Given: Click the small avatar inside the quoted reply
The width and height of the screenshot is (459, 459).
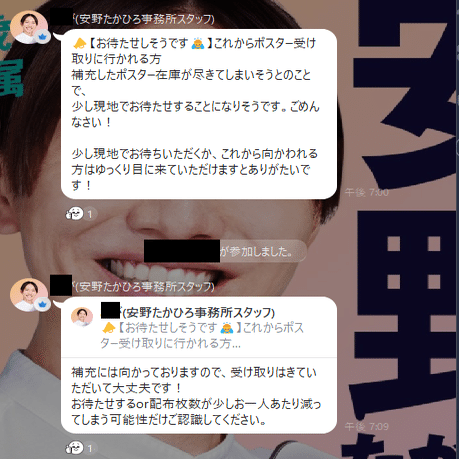Looking at the screenshot, I should (x=82, y=317).
